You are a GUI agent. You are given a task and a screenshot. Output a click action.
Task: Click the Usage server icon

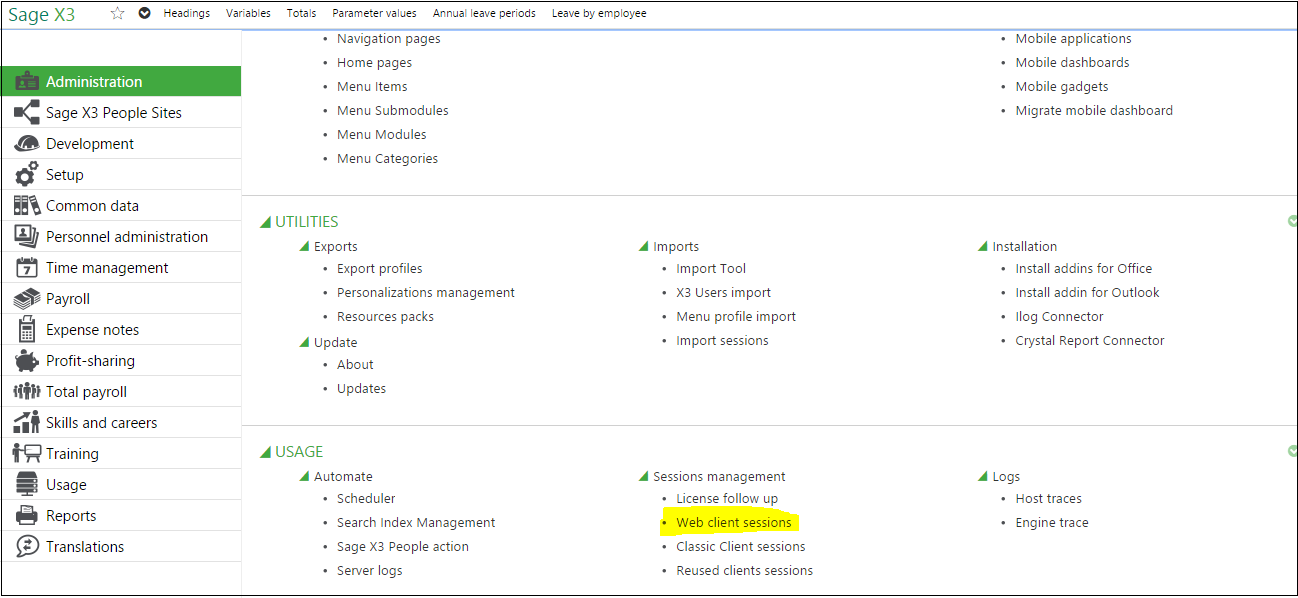(x=27, y=485)
